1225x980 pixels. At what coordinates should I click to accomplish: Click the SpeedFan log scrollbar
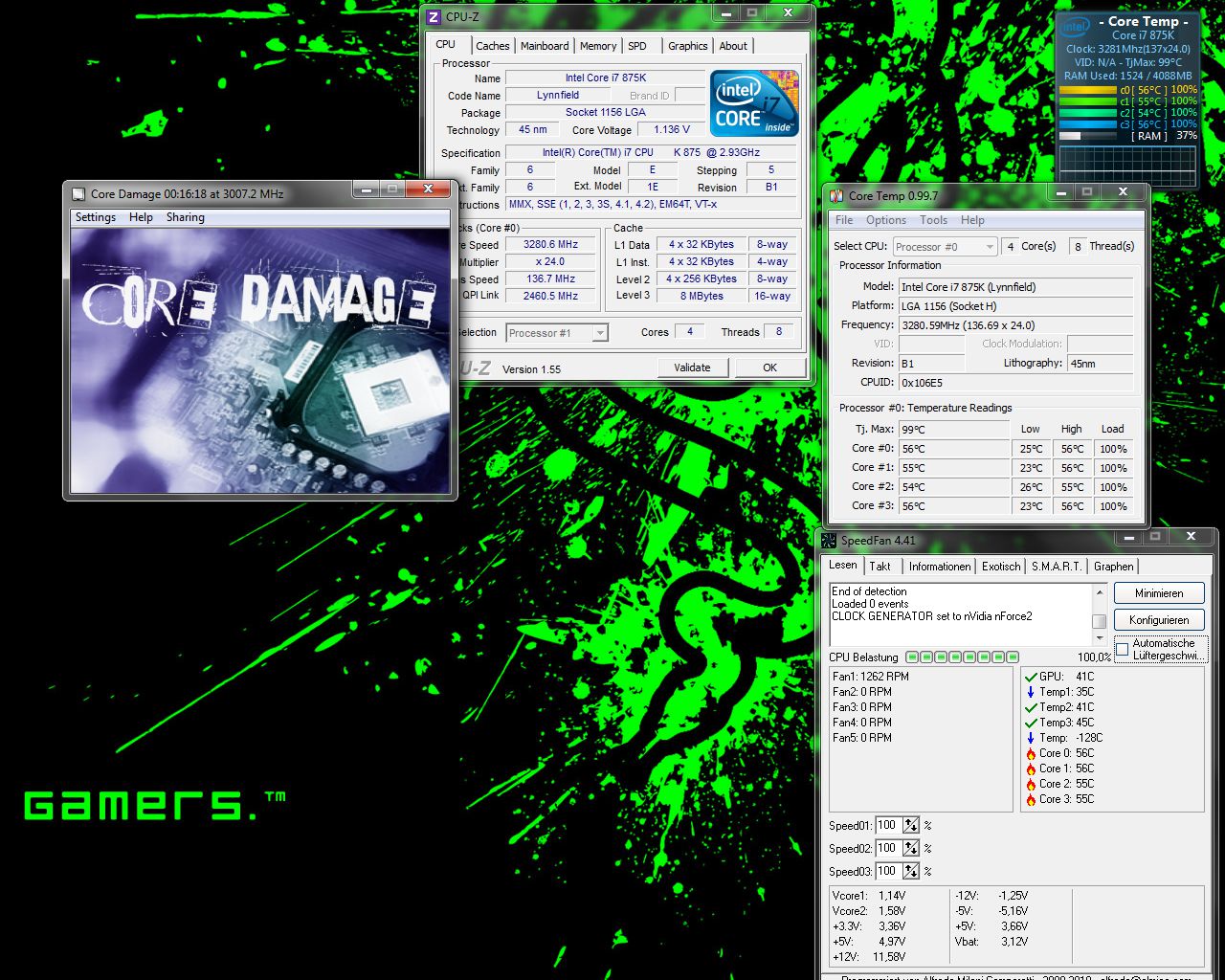click(1099, 615)
